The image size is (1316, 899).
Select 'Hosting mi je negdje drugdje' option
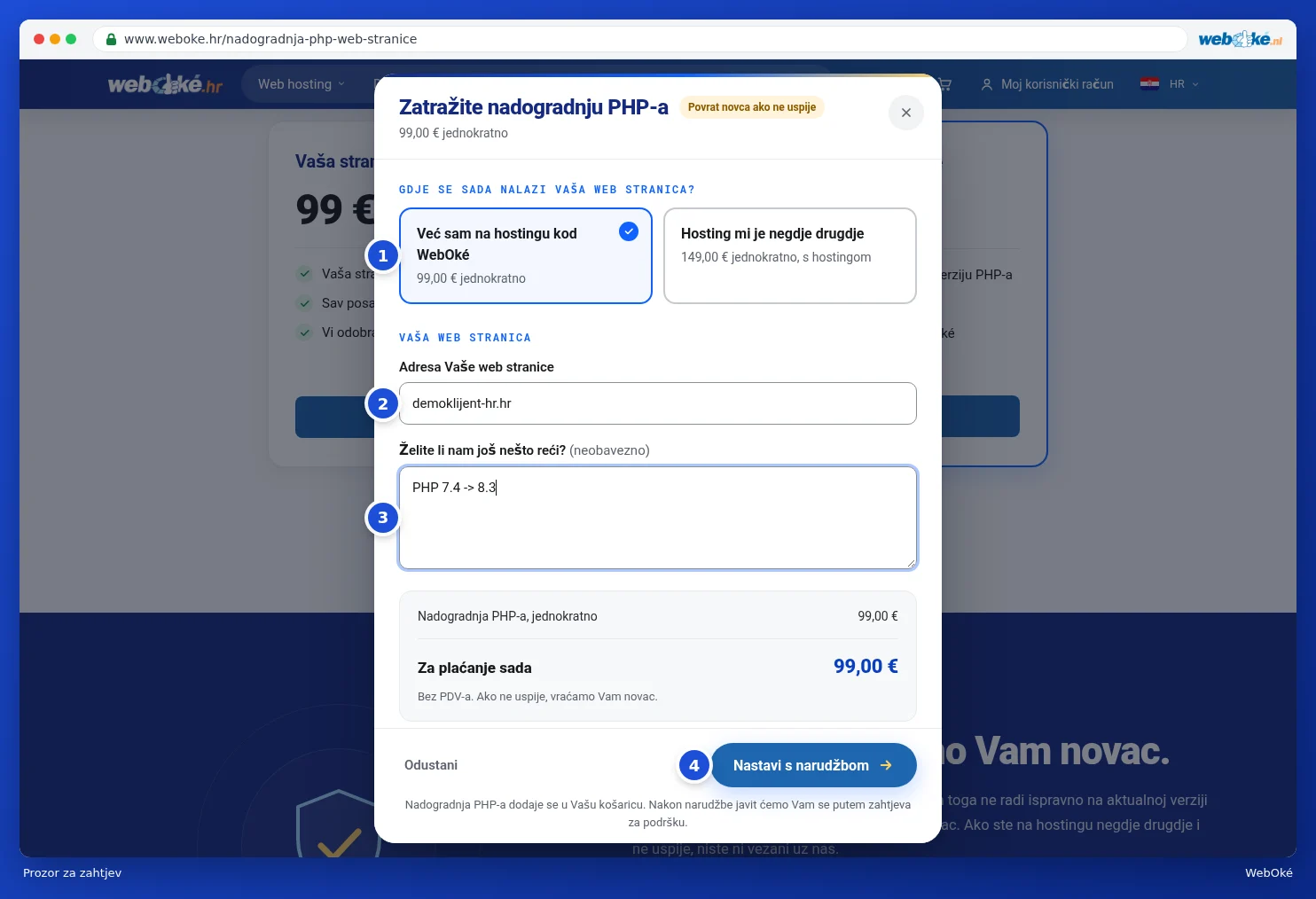[x=790, y=255]
